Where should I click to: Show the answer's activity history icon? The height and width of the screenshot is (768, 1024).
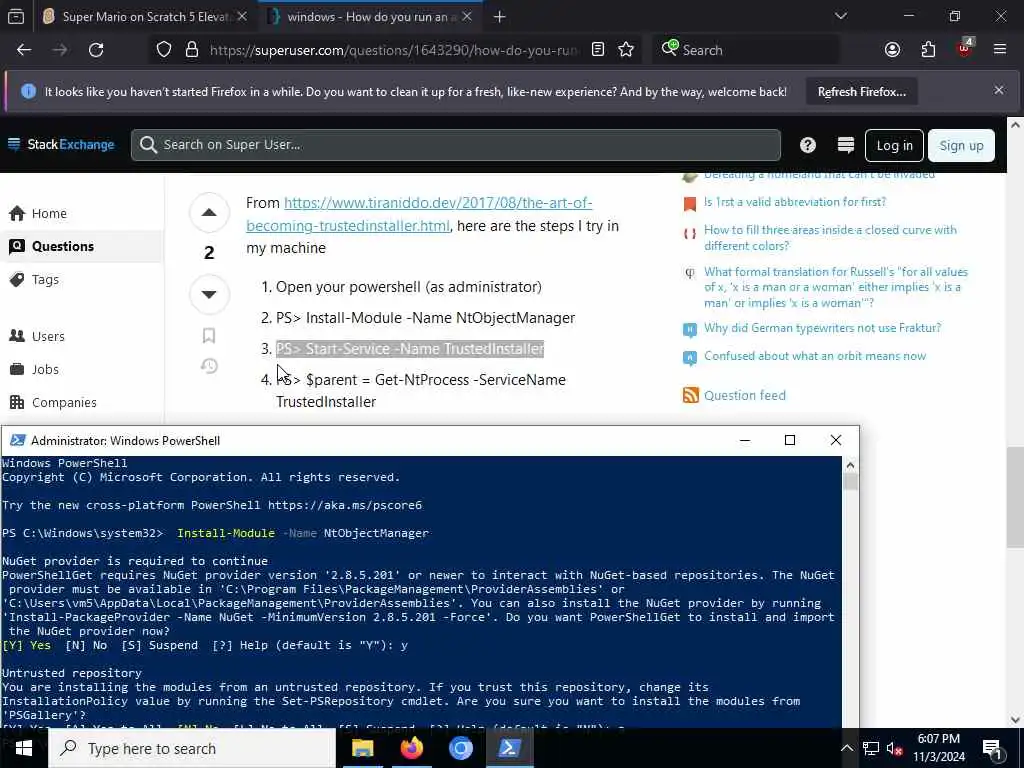(209, 366)
